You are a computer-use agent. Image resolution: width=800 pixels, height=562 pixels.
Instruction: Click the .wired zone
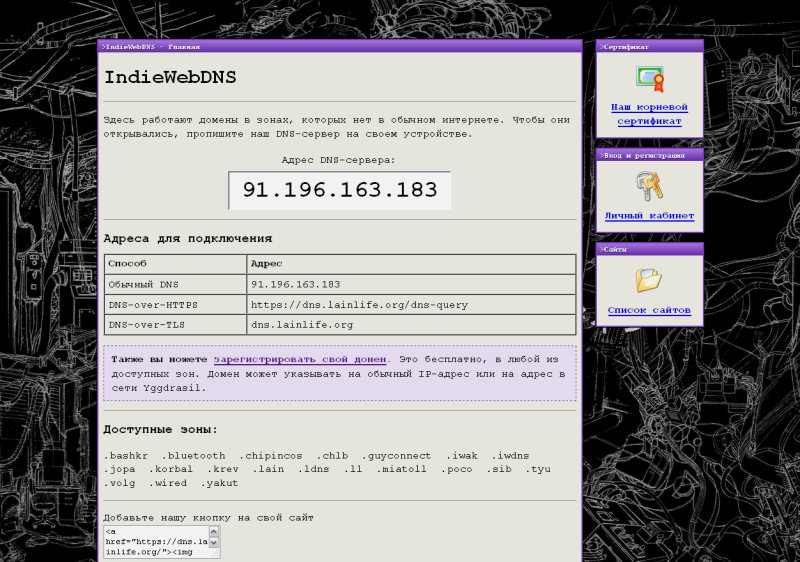168,483
